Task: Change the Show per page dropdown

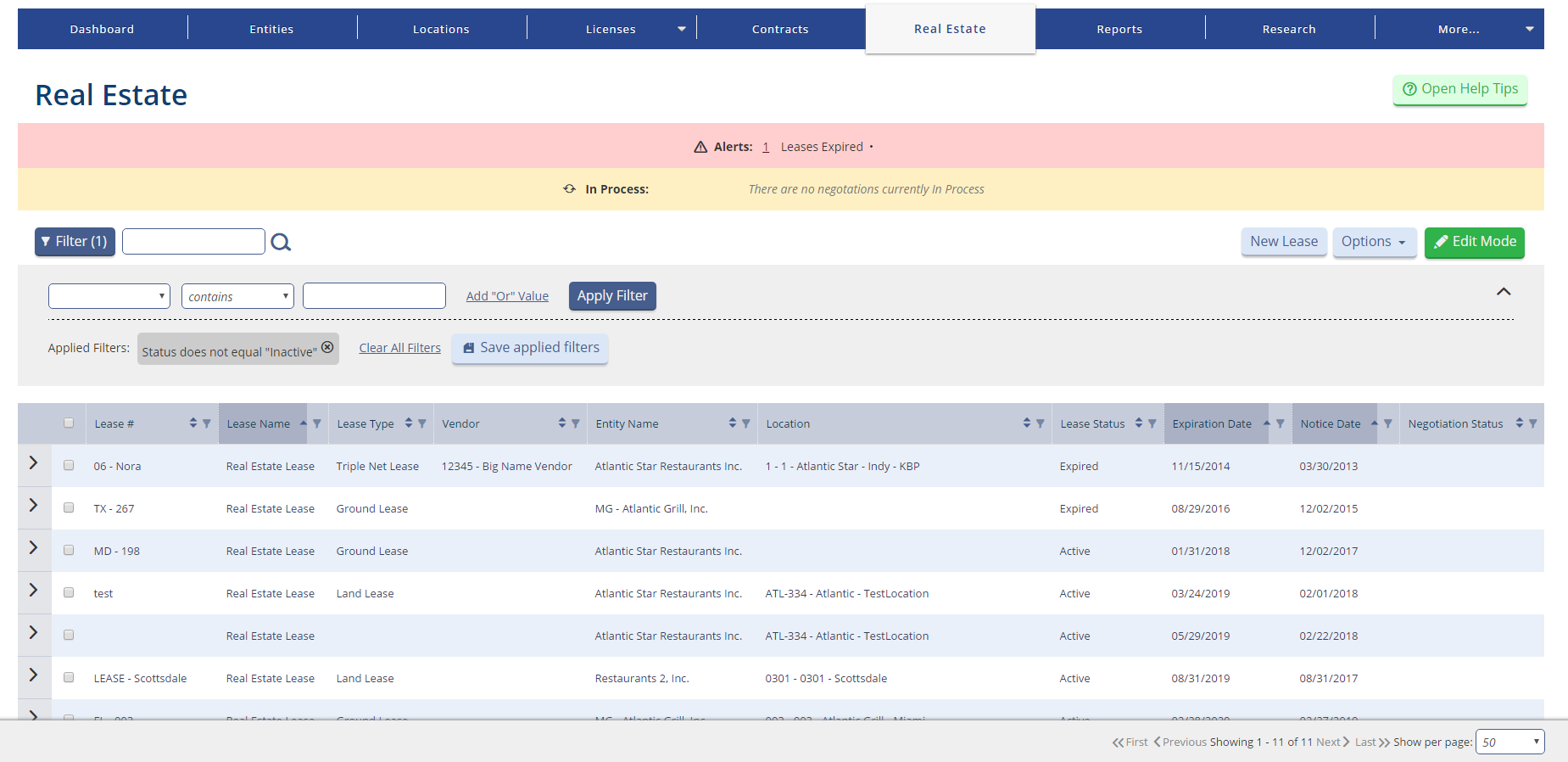Action: [x=1510, y=742]
